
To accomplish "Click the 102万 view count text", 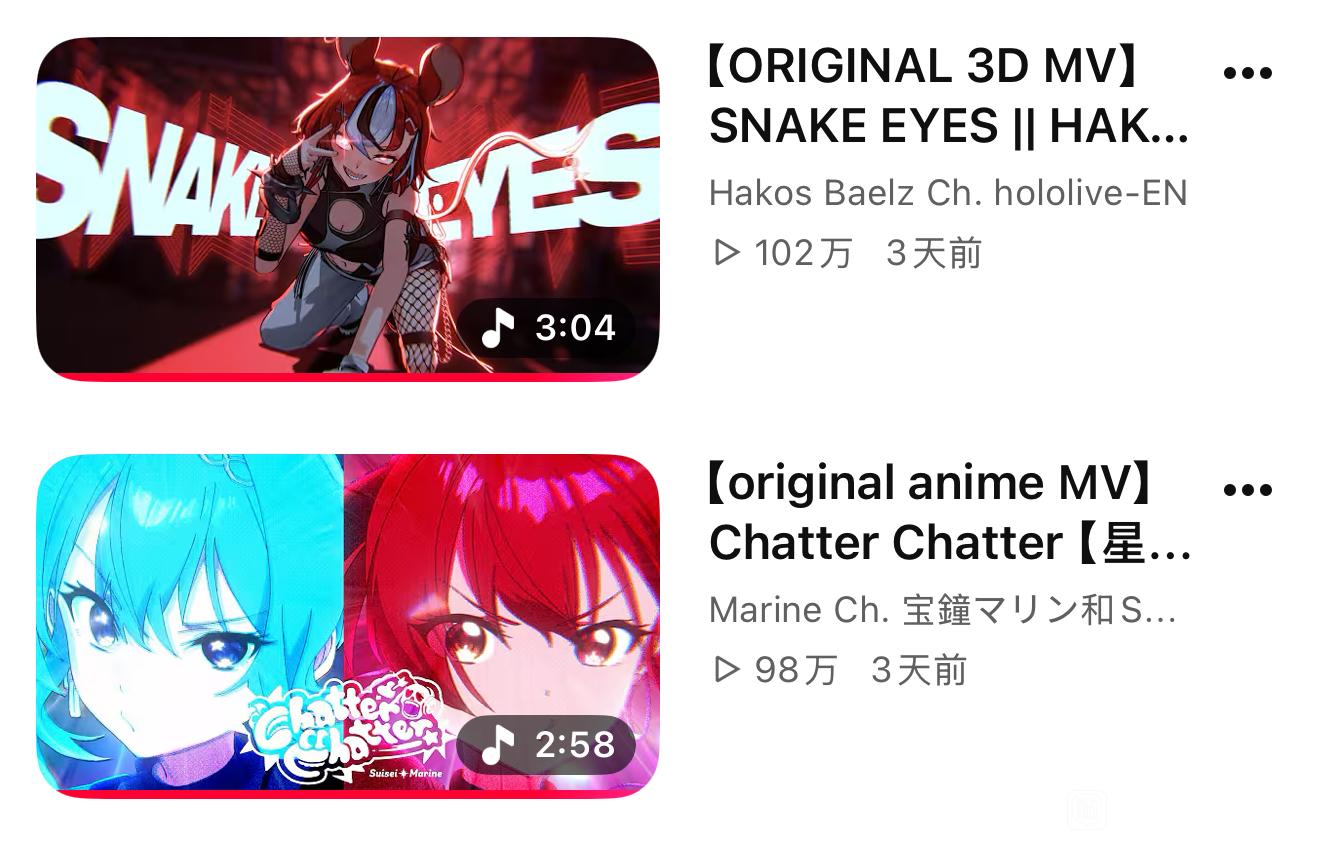I will tap(804, 253).
